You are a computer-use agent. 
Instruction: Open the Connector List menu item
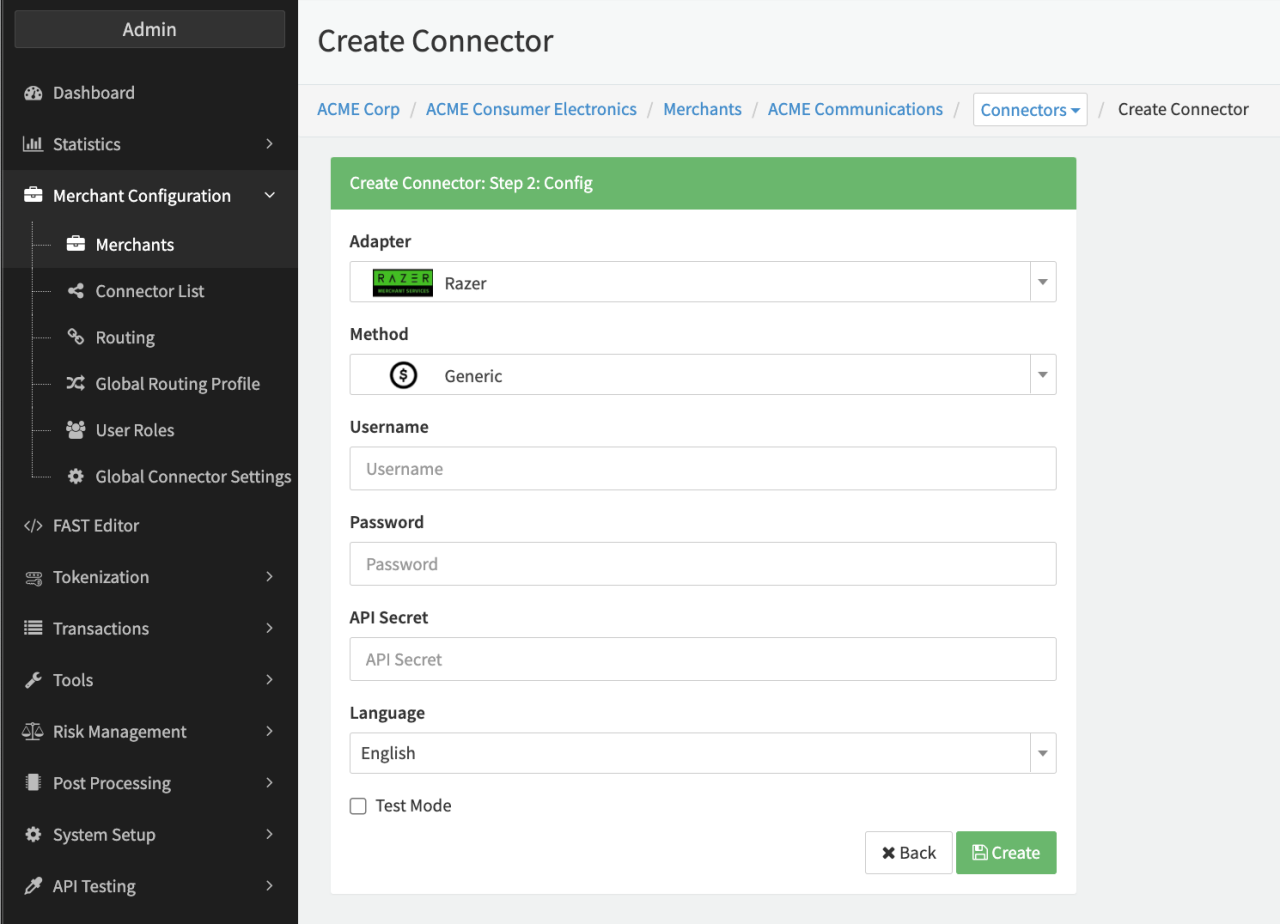click(x=149, y=291)
